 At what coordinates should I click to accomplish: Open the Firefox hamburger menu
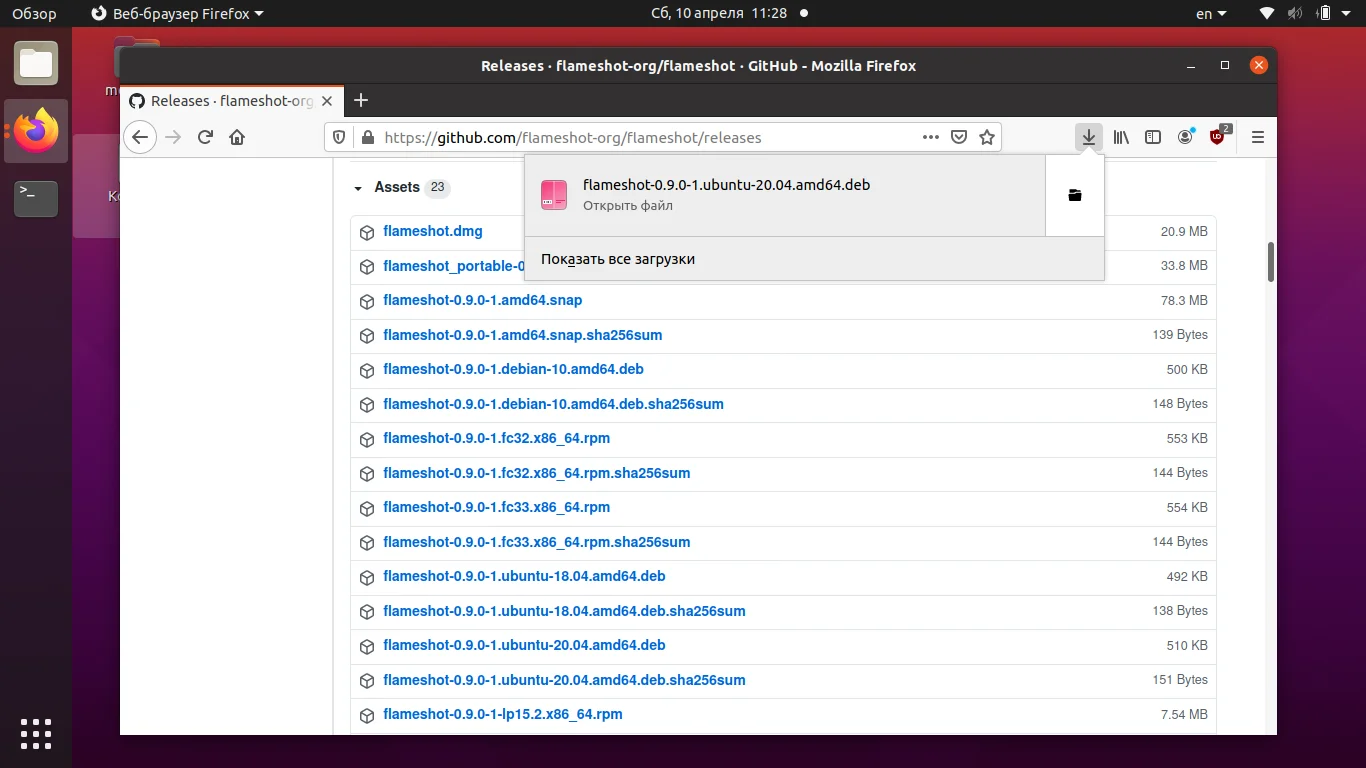click(1257, 137)
